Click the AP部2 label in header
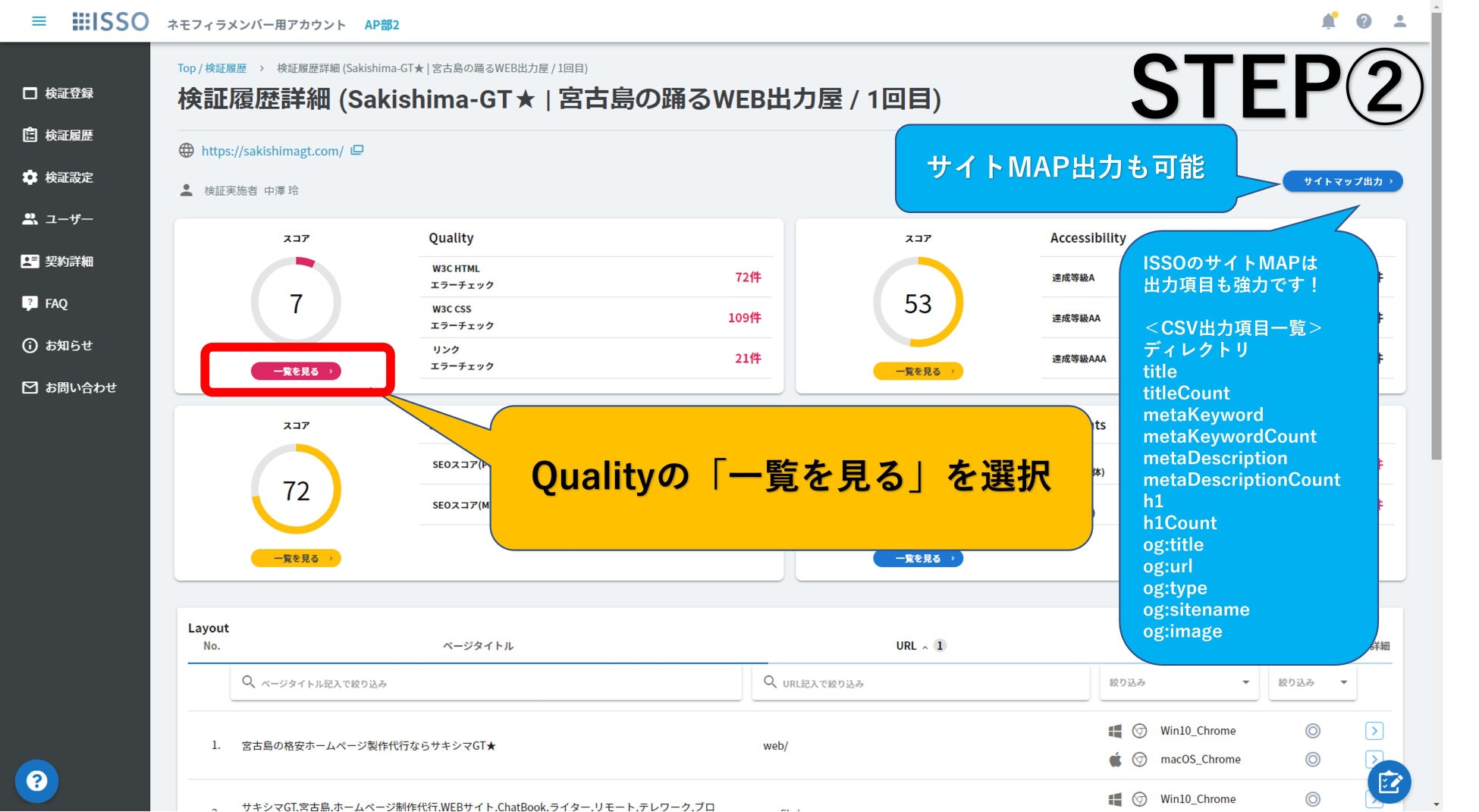Image resolution: width=1479 pixels, height=812 pixels. [382, 25]
